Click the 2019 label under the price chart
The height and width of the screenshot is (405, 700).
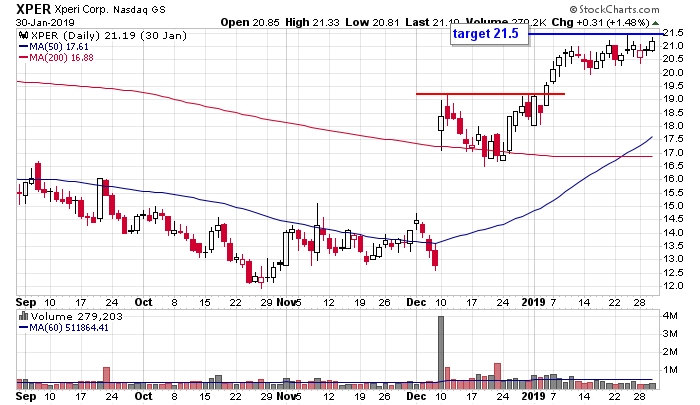533,302
